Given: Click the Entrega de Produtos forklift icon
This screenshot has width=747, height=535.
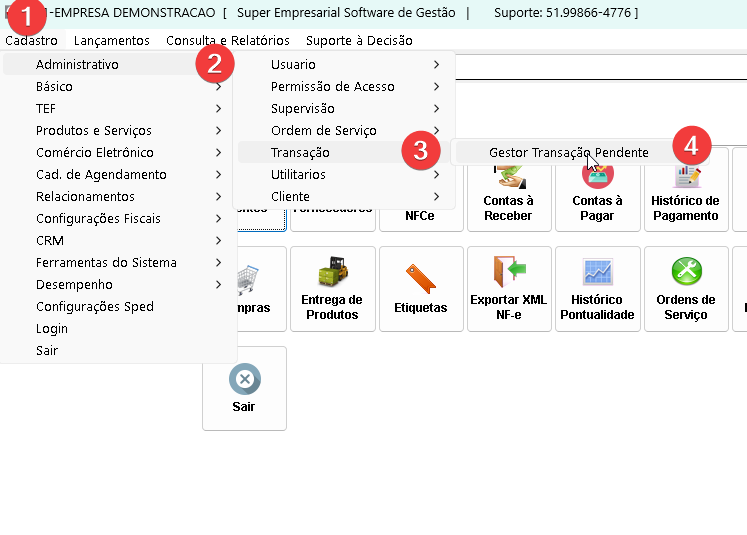Looking at the screenshot, I should point(333,272).
